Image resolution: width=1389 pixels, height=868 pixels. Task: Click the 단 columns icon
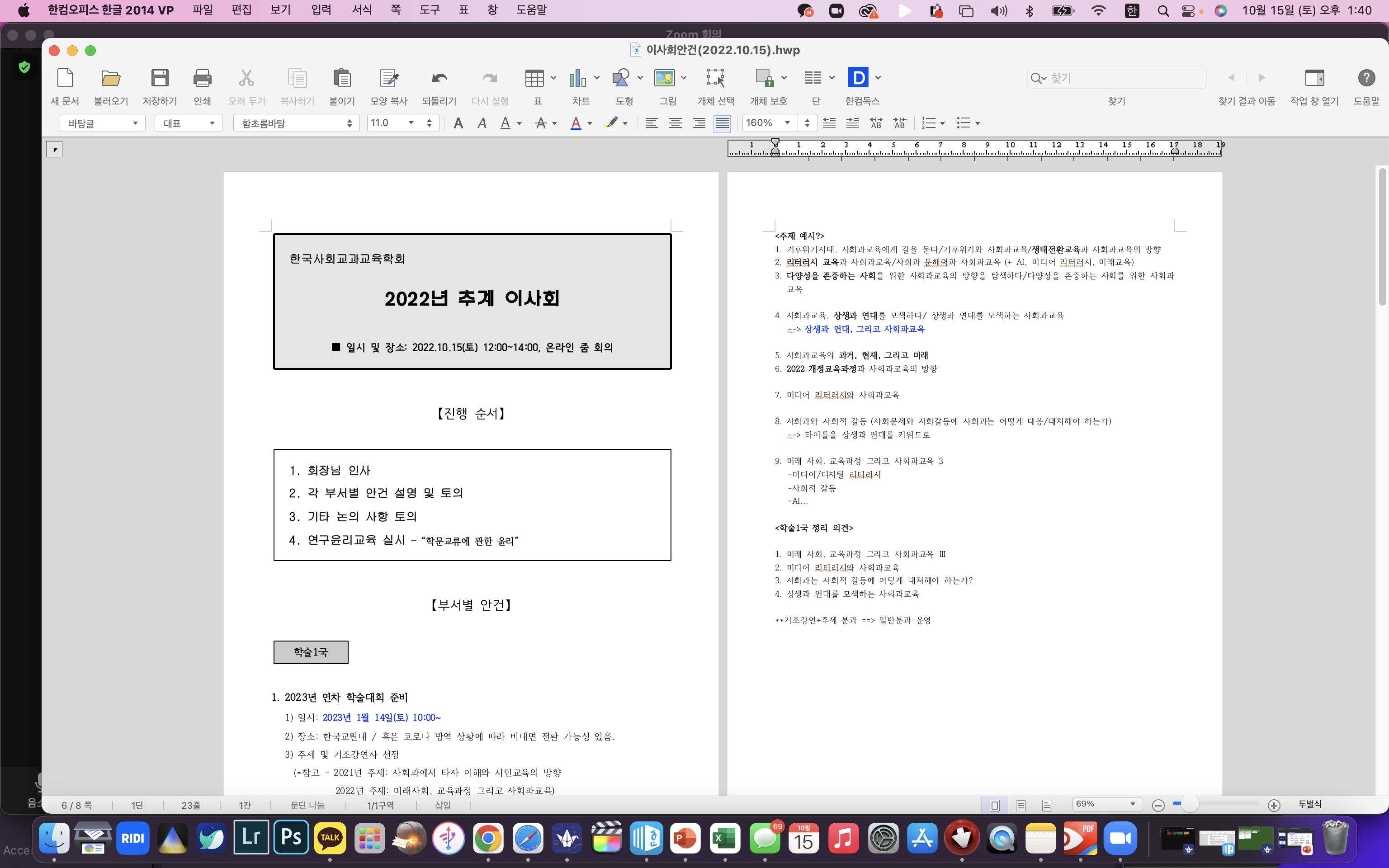[x=813, y=77]
